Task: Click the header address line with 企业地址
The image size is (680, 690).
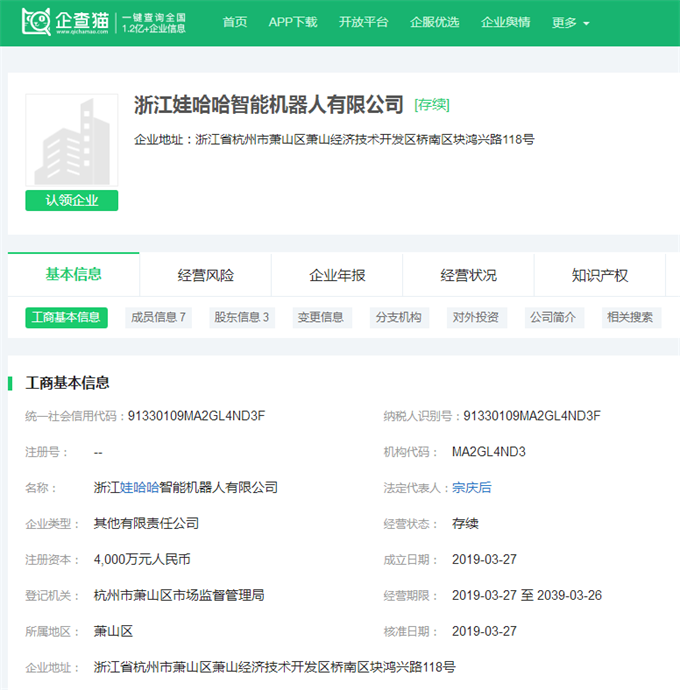Action: [334, 140]
